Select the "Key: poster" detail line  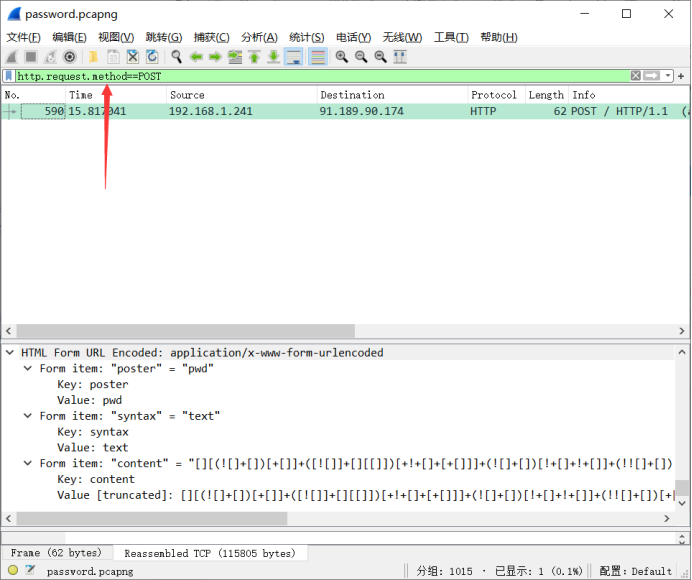93,384
